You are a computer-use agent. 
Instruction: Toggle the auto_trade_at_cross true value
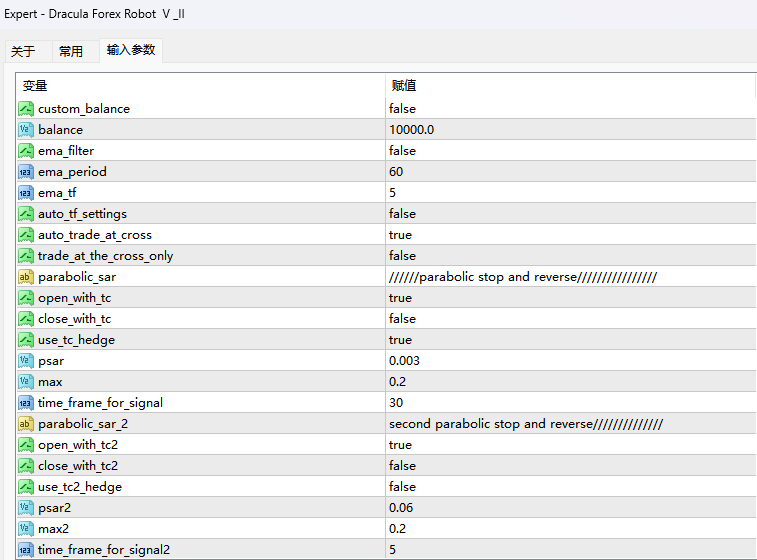point(401,235)
